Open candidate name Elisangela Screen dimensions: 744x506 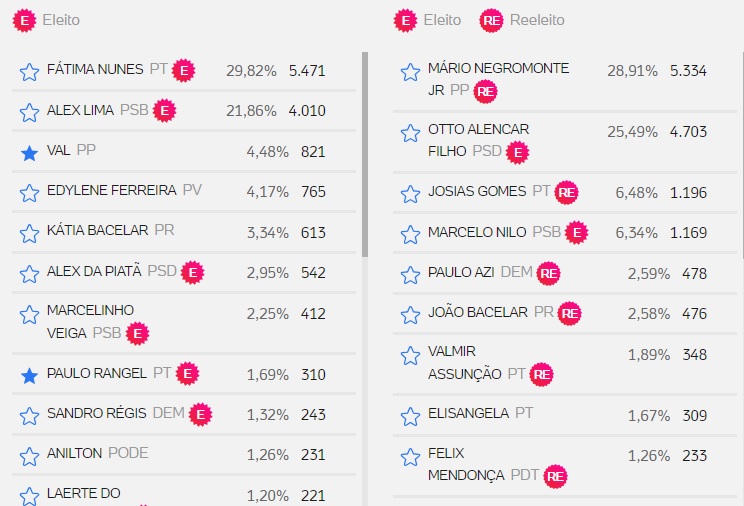click(x=468, y=413)
